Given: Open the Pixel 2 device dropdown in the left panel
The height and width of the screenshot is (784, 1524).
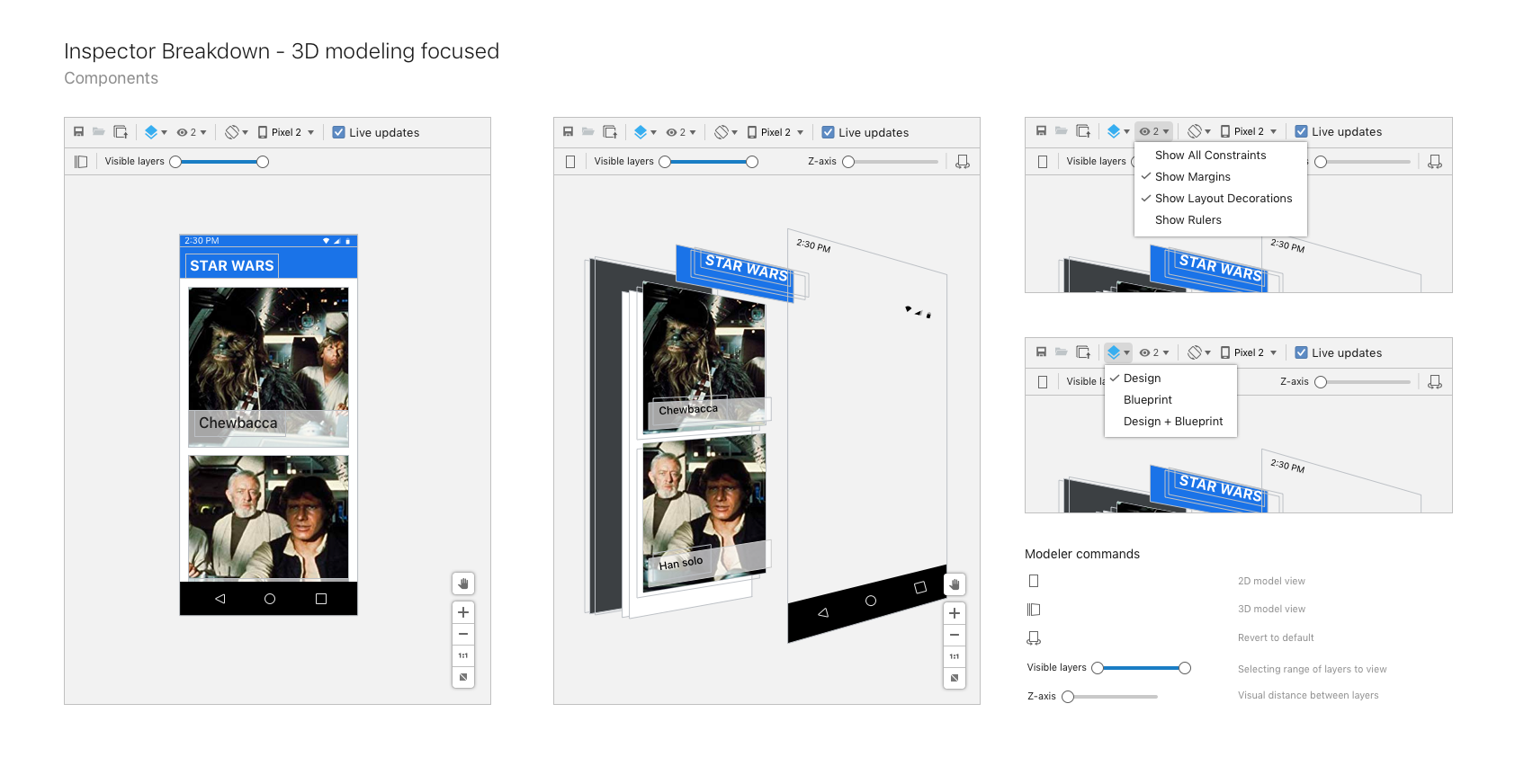Looking at the screenshot, I should [x=286, y=132].
